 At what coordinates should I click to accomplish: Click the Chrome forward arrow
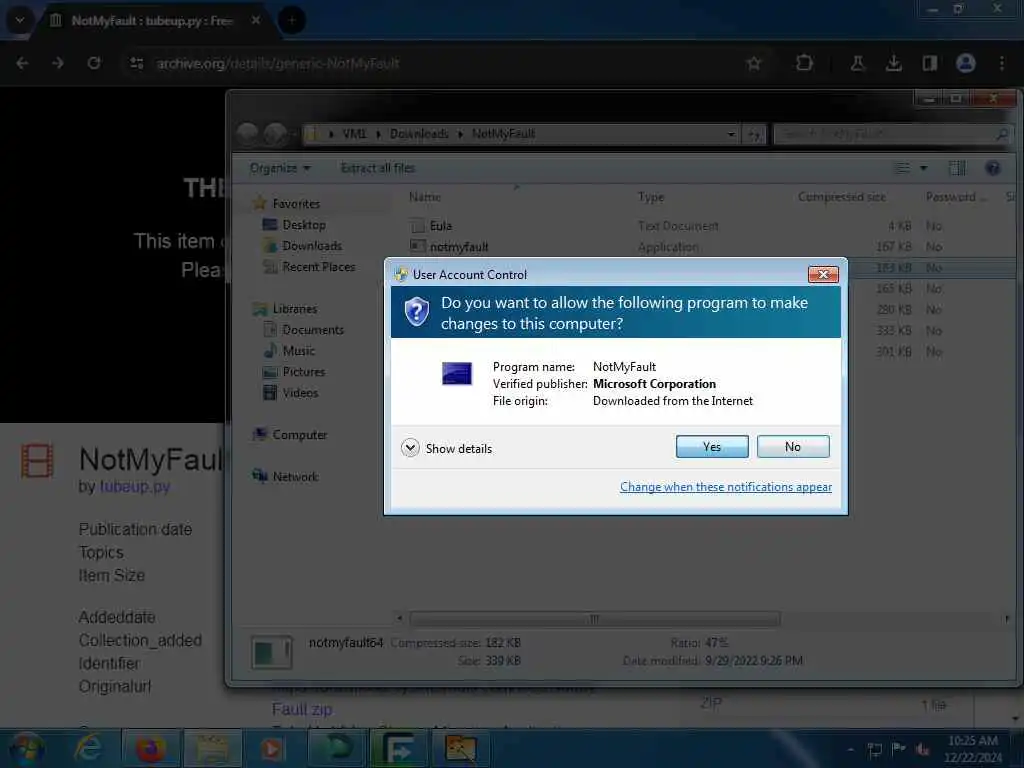(58, 63)
